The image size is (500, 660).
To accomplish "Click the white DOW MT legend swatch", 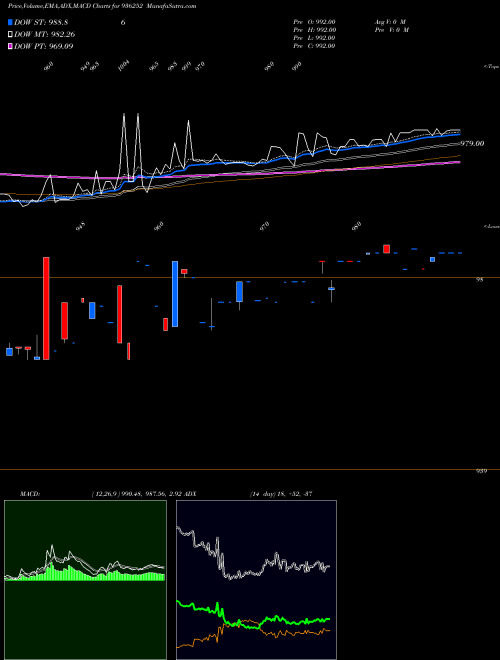I will pos(11,35).
